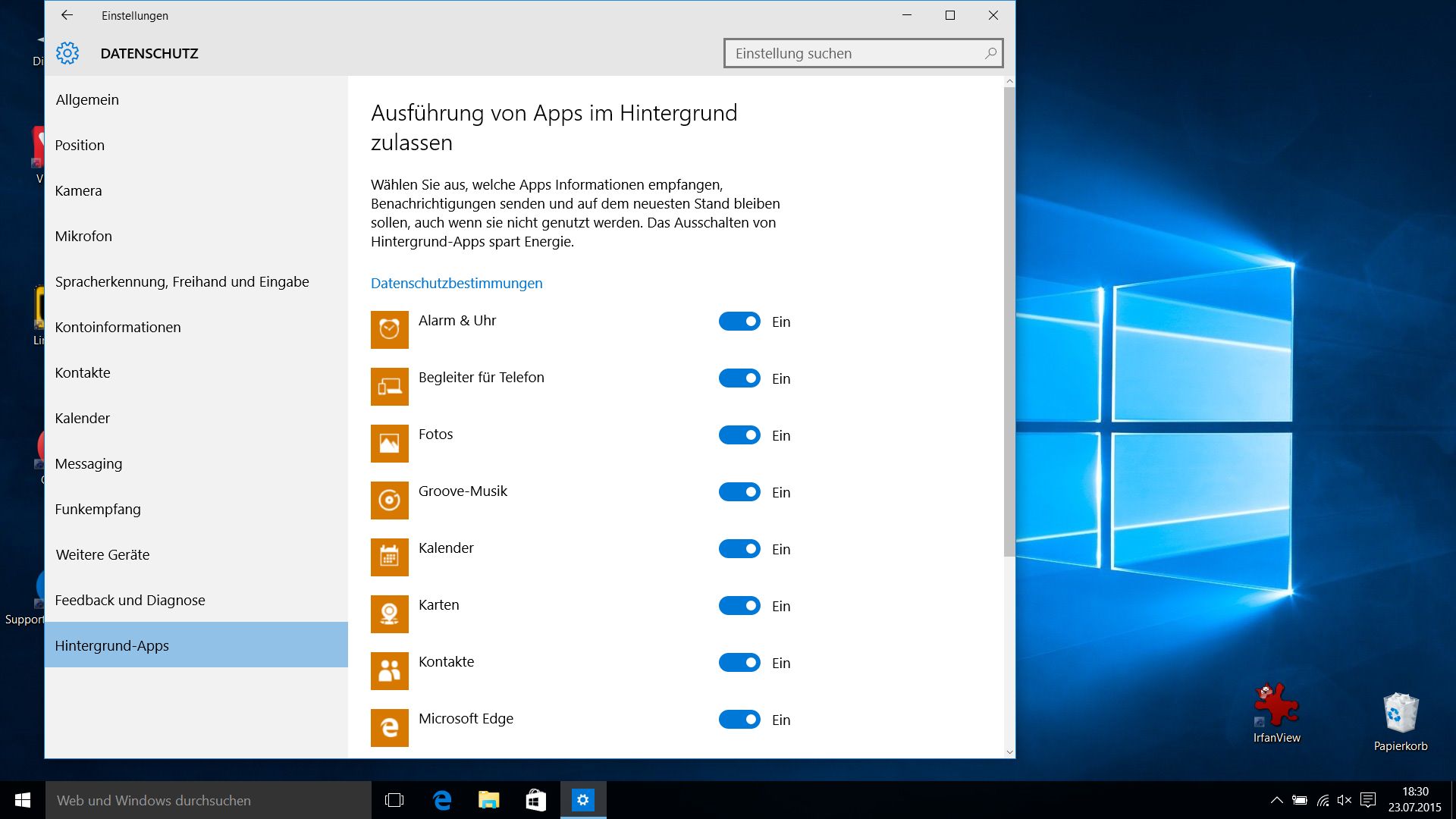Click the Datenschutz settings gear icon

pyautogui.click(x=67, y=53)
